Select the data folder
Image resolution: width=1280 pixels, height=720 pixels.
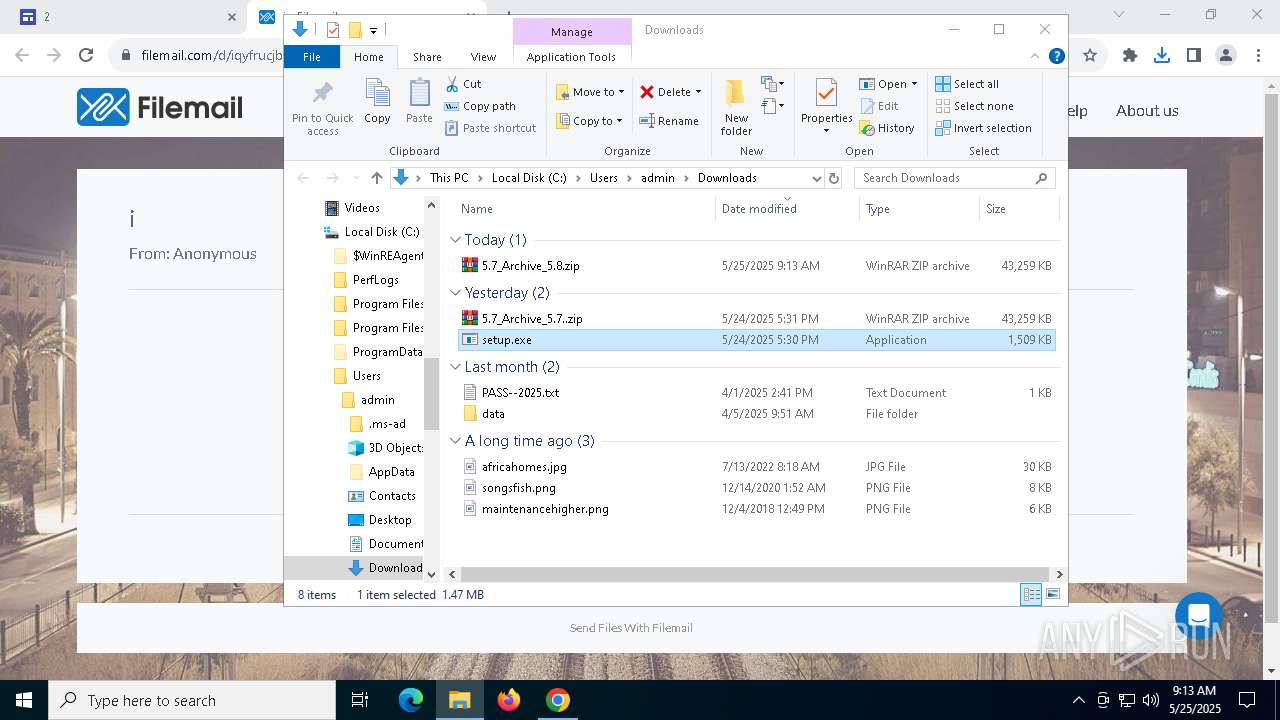(x=755, y=414)
